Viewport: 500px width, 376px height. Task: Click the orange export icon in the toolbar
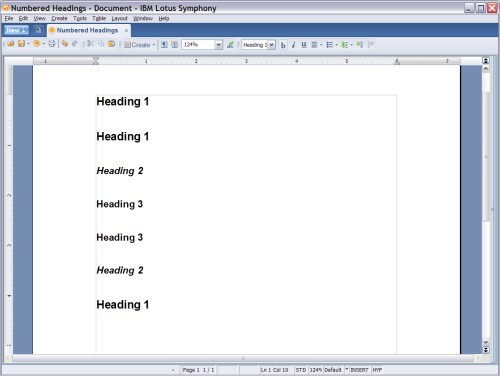click(x=37, y=44)
